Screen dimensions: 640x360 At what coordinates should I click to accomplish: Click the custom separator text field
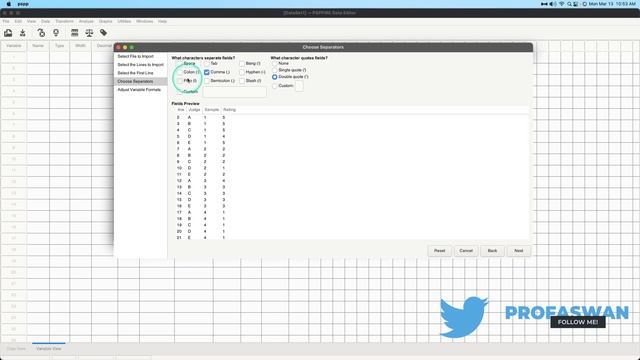[x=234, y=92]
